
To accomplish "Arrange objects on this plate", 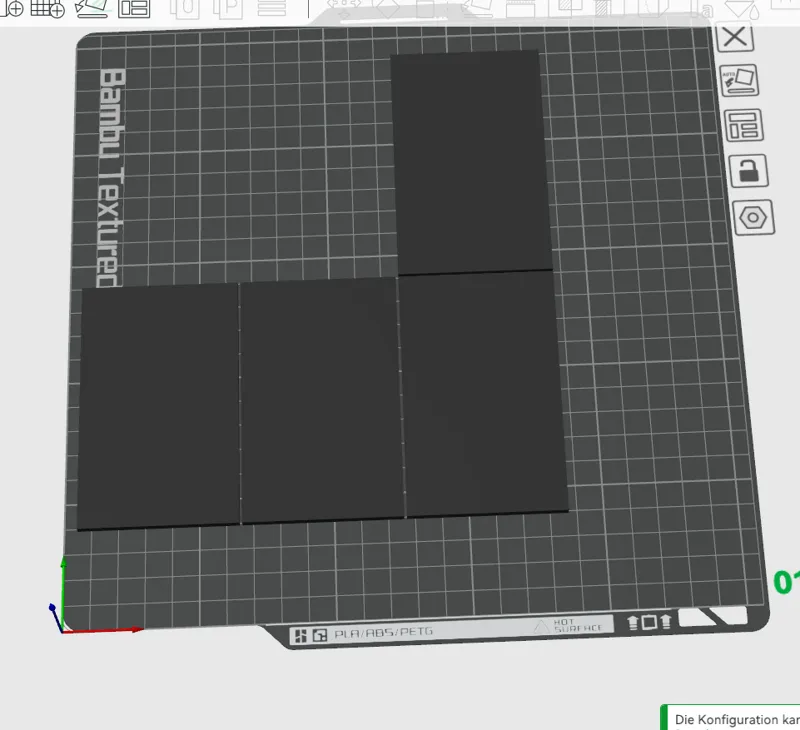I will pos(743,125).
